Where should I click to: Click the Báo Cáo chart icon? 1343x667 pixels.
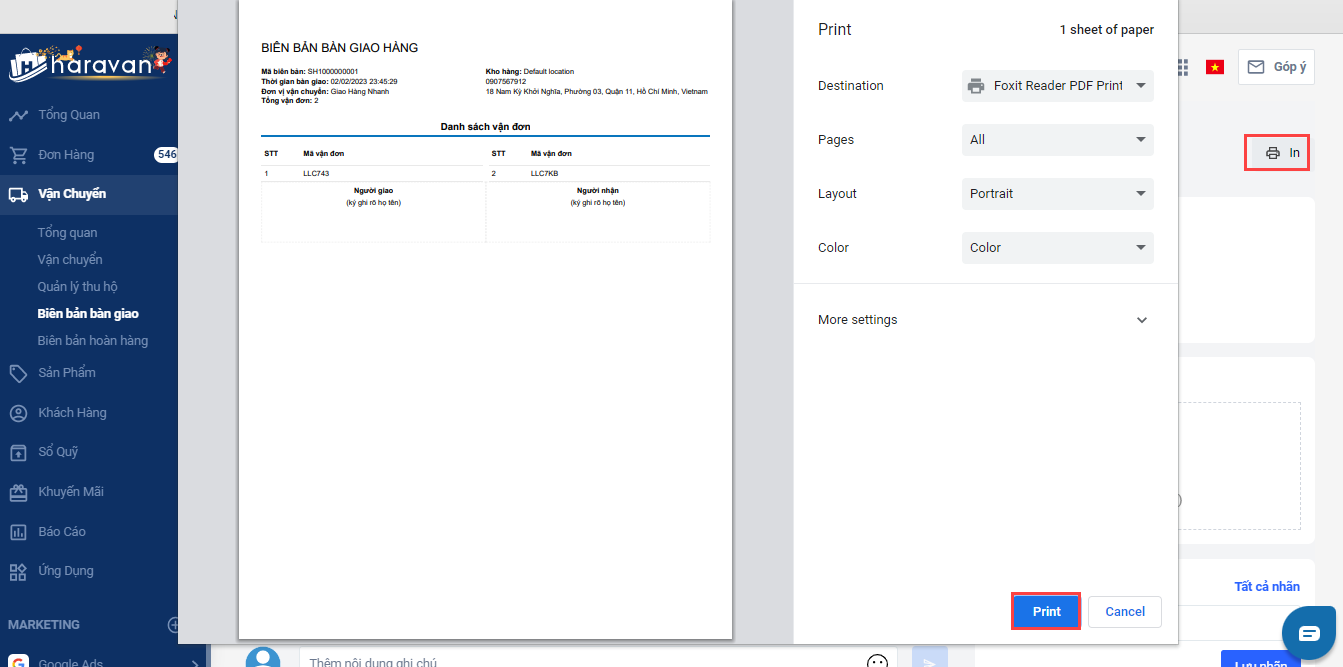[x=18, y=532]
